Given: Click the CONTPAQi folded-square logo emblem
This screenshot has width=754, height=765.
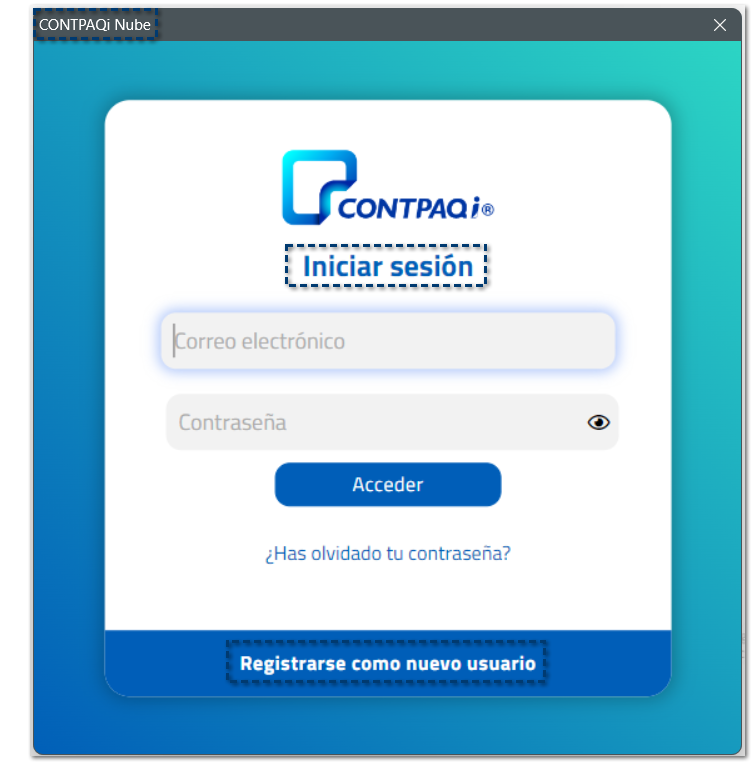Looking at the screenshot, I should [319, 187].
